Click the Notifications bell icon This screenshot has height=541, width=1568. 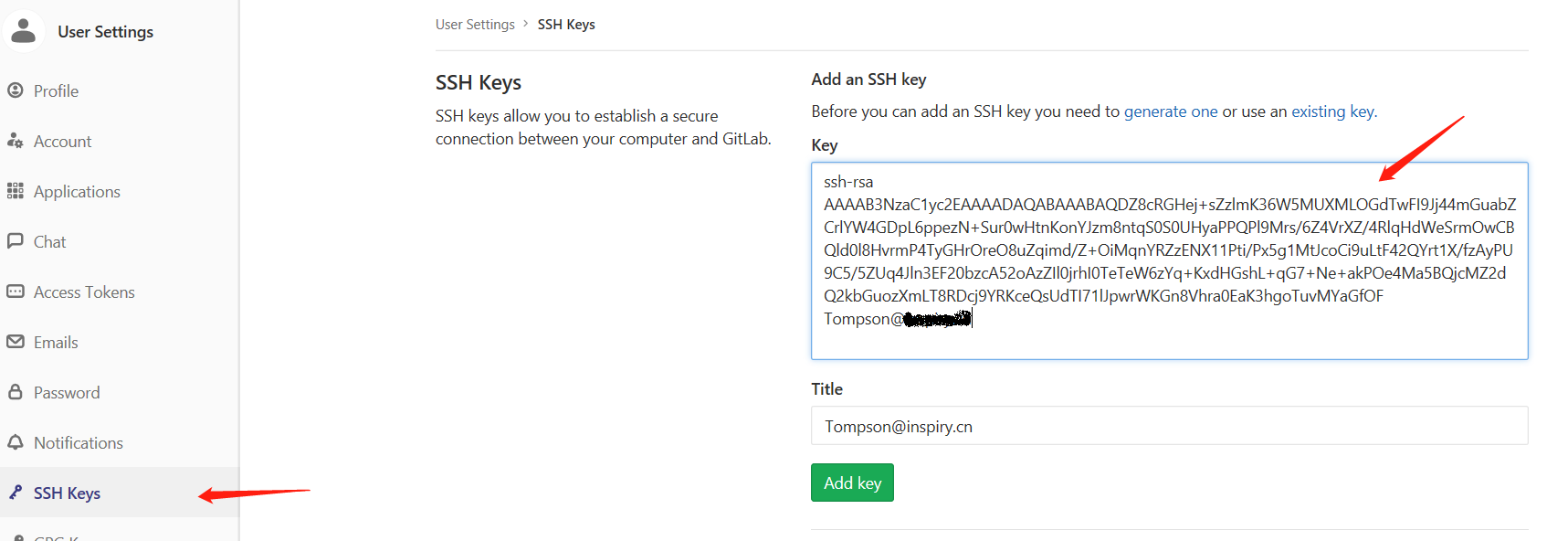(x=16, y=442)
